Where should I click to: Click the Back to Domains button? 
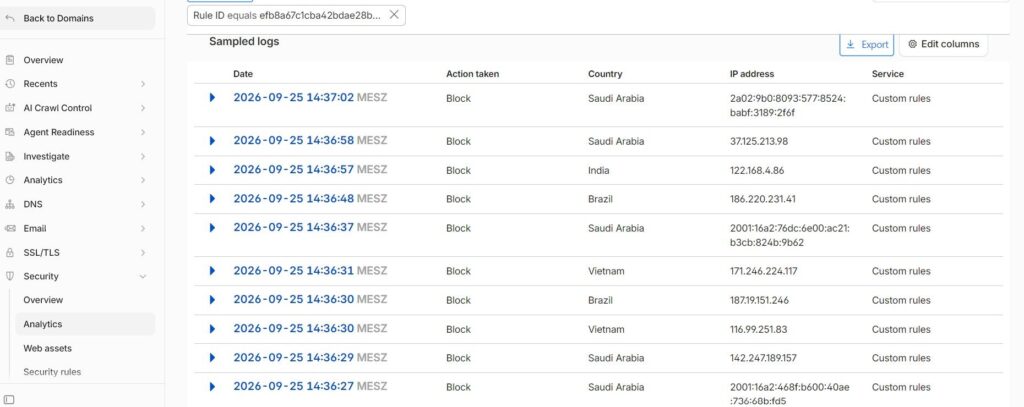pos(78,18)
